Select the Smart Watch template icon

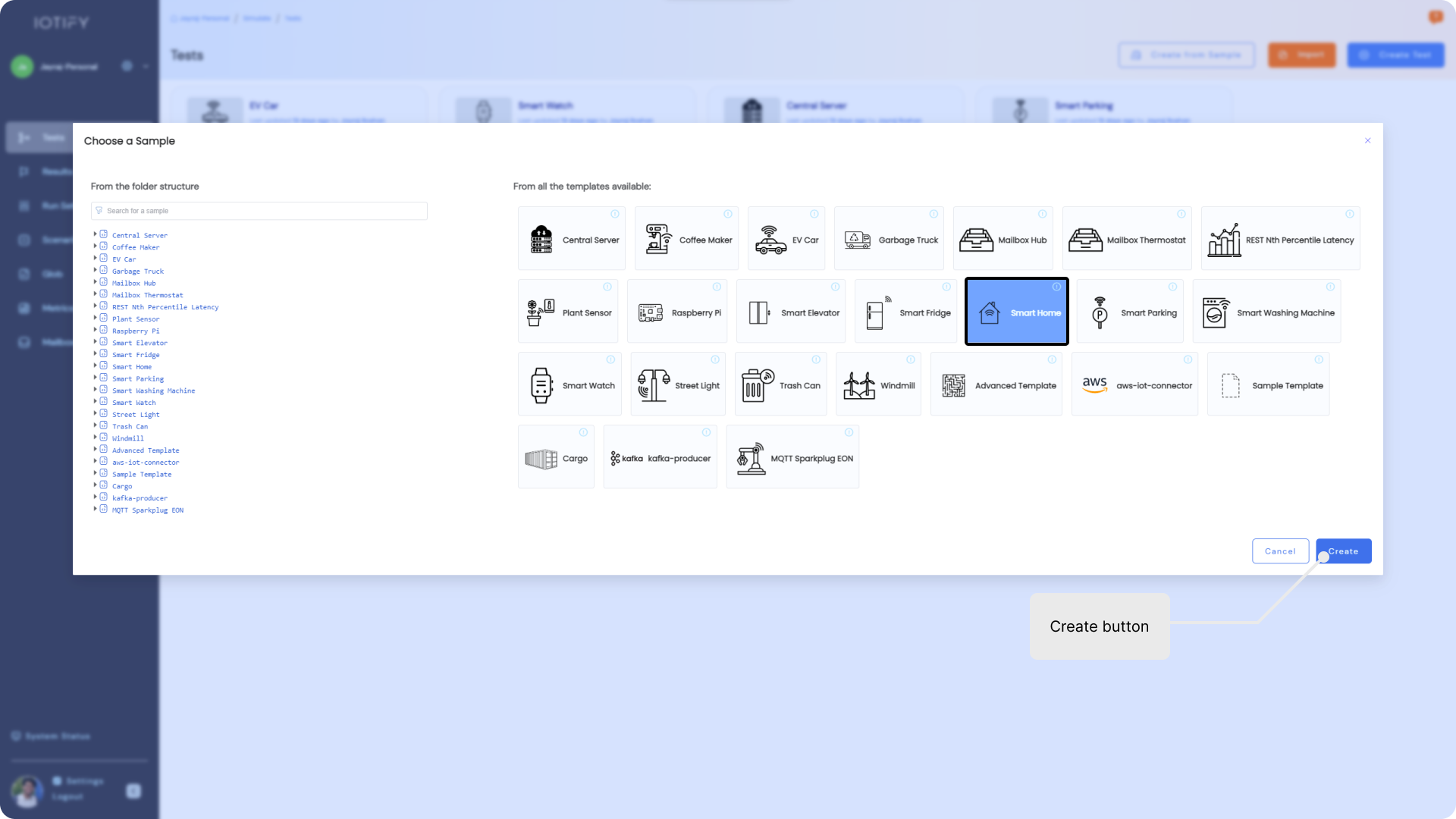(x=541, y=385)
